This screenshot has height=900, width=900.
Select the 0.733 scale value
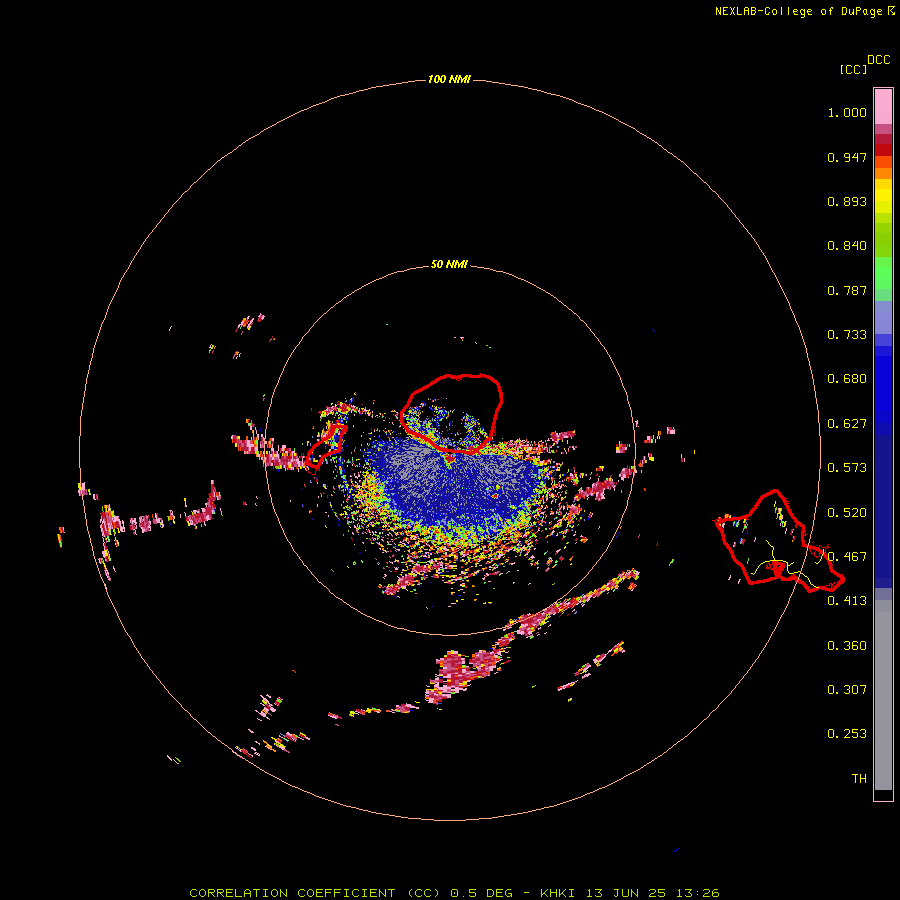847,335
